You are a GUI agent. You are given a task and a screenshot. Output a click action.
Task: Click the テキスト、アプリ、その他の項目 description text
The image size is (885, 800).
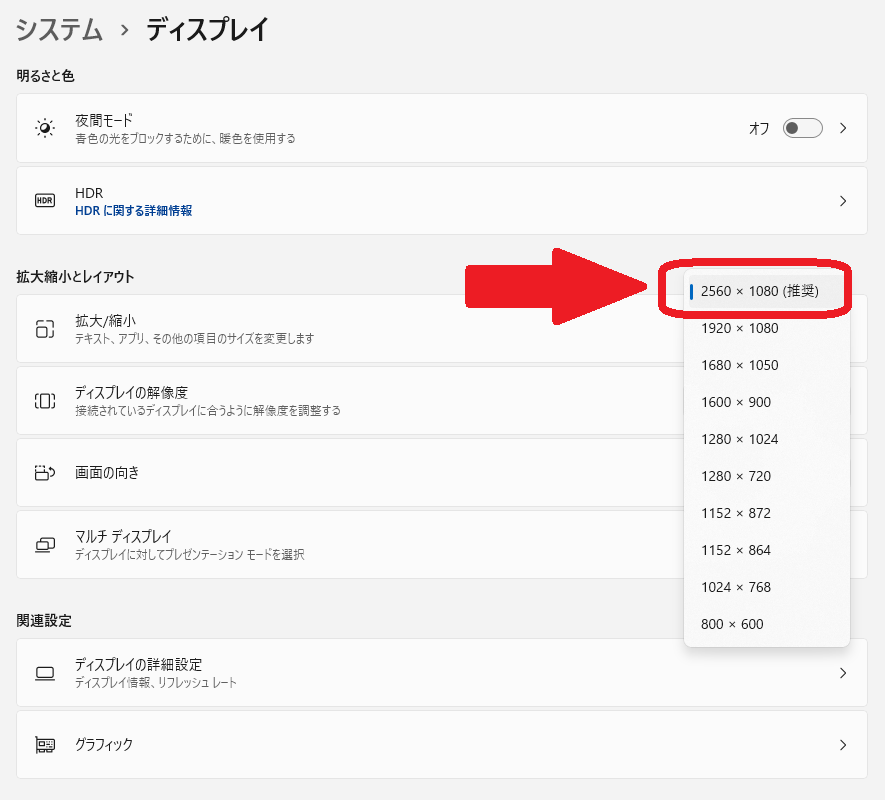click(x=195, y=339)
